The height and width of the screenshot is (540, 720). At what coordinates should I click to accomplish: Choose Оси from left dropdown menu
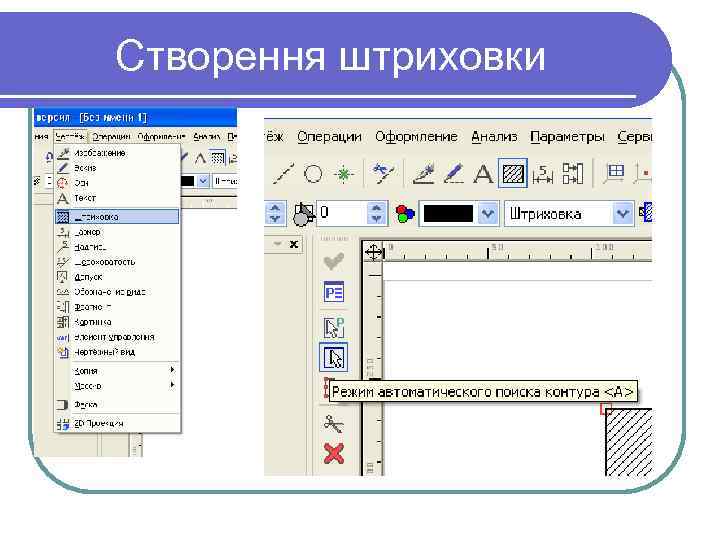coord(117,183)
